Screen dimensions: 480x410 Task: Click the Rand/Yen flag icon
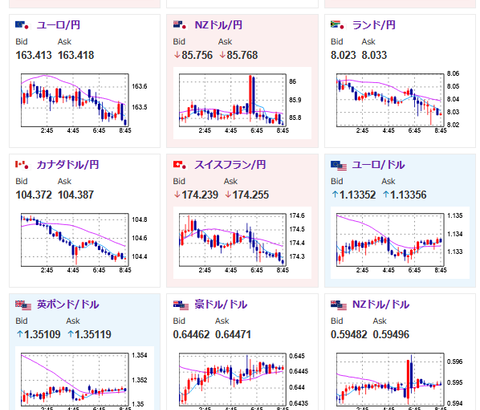click(337, 25)
